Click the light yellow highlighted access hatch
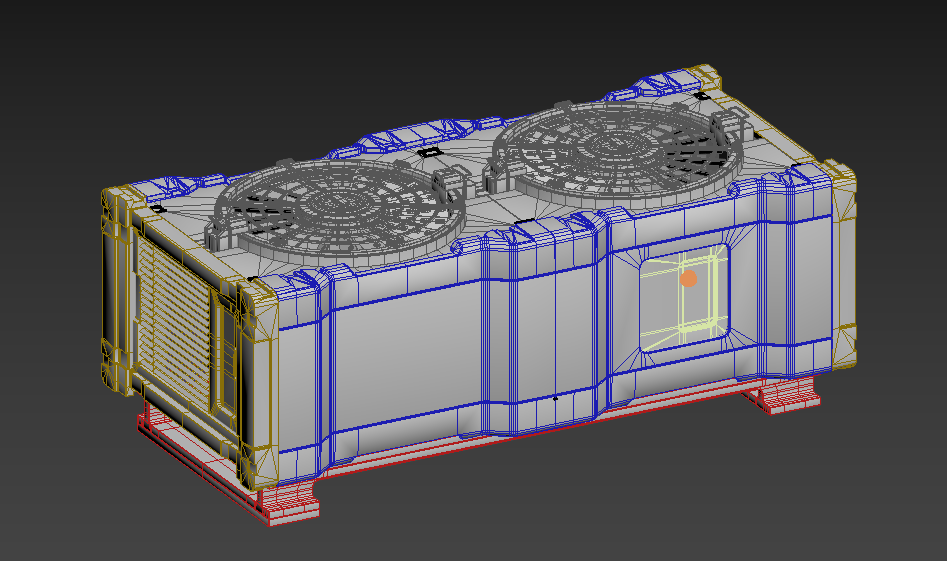The image size is (947, 561). (684, 298)
